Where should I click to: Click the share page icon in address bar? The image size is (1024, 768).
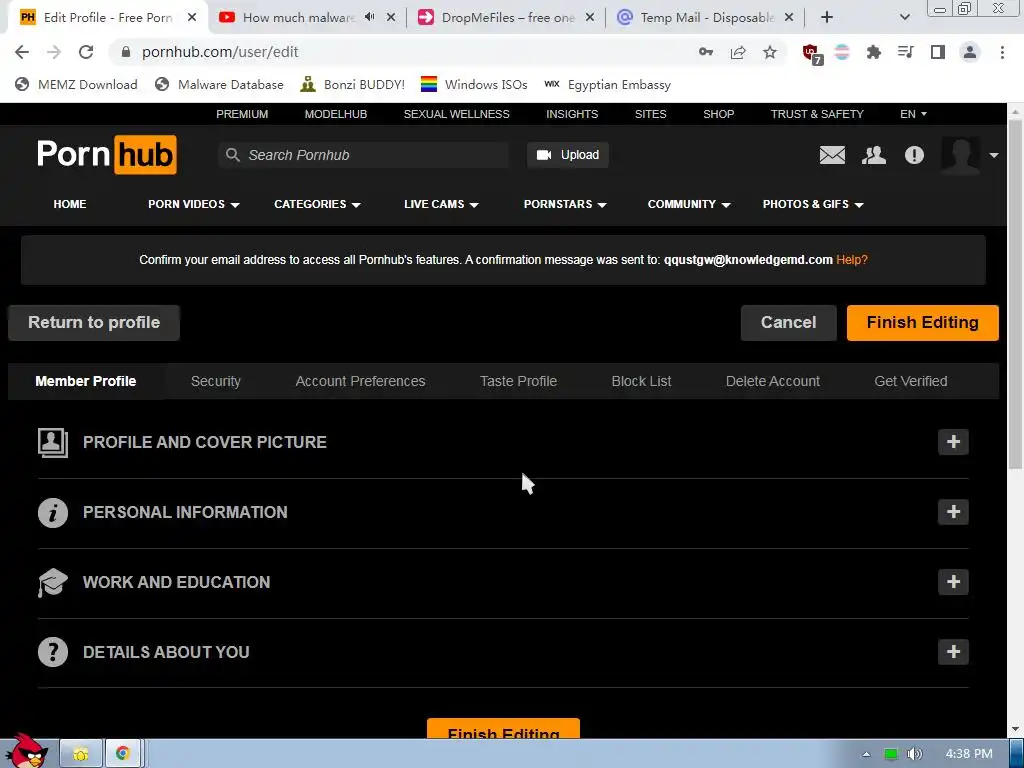tap(738, 52)
